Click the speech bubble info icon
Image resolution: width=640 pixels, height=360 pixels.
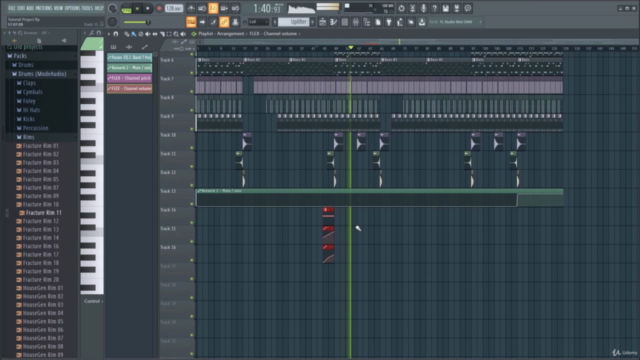[x=468, y=8]
